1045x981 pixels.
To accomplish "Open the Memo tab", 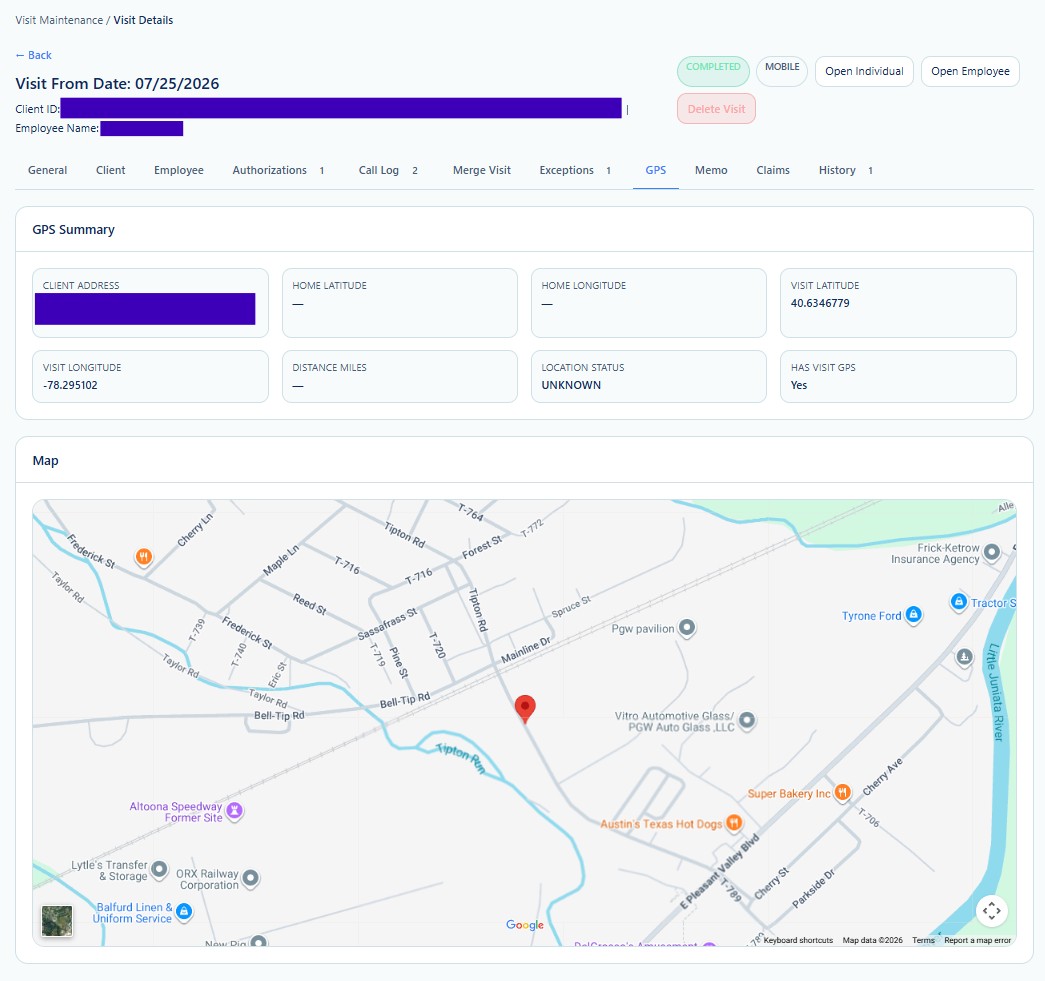I will coord(711,170).
